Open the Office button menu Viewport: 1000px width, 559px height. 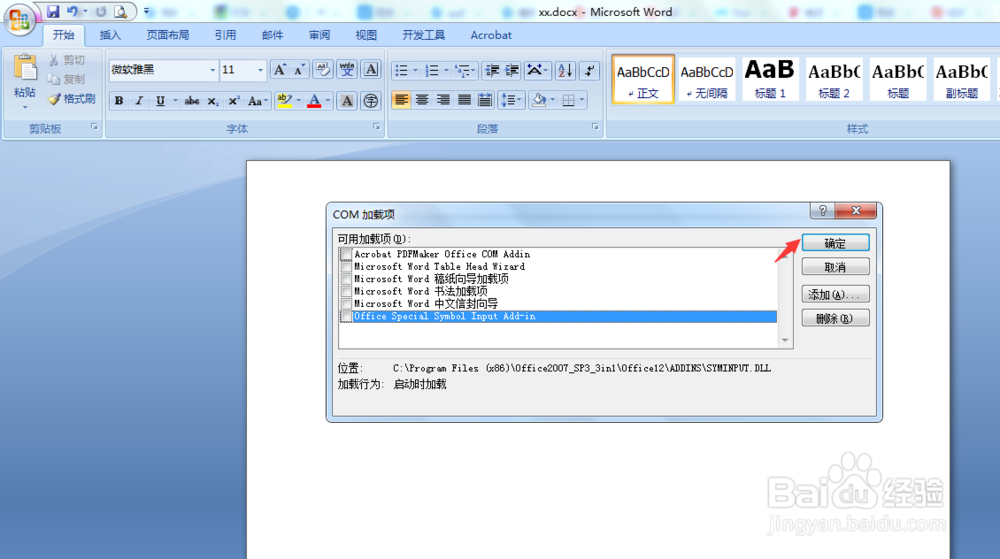point(19,20)
